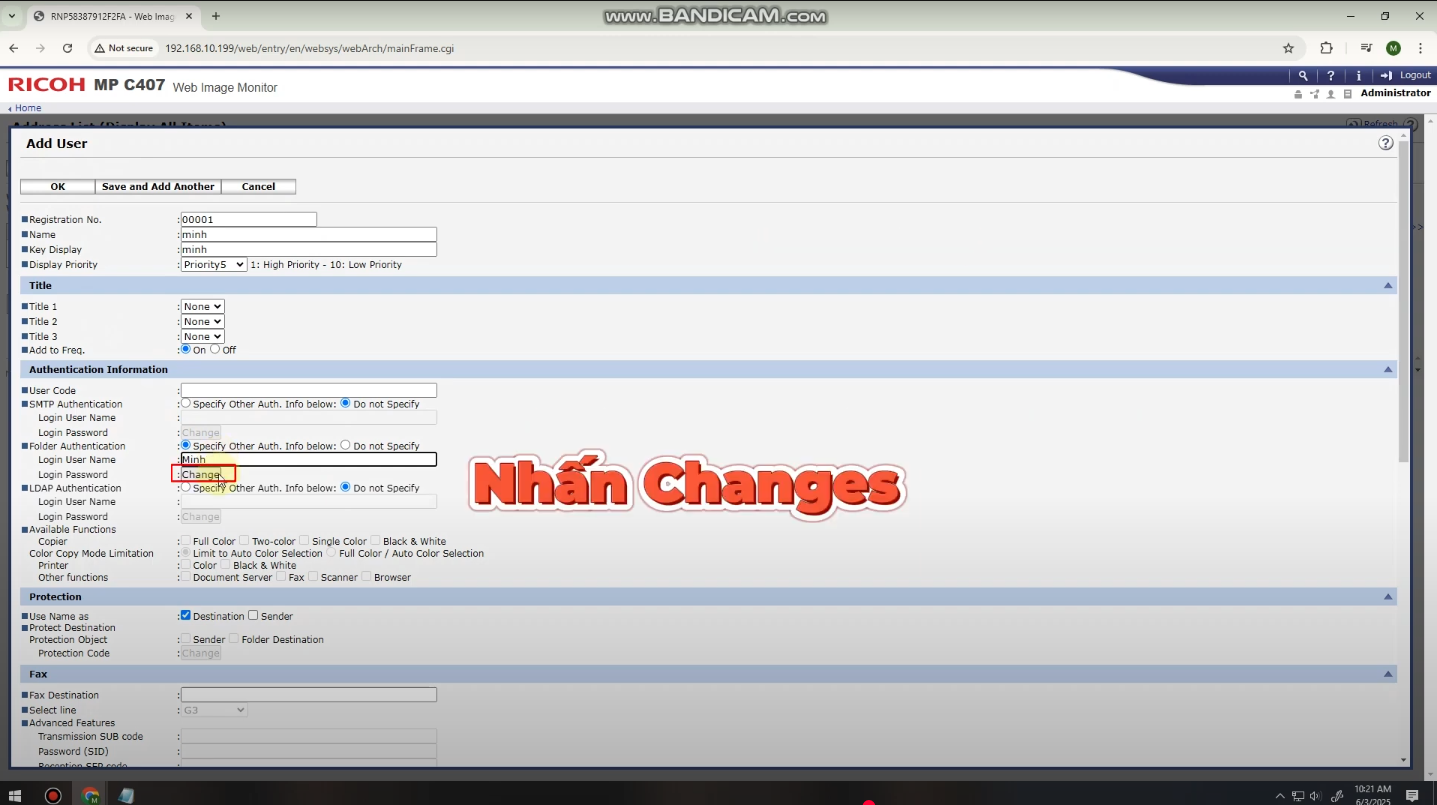The height and width of the screenshot is (805, 1437).
Task: Click the page vertical scrollbar
Action: coord(1404,300)
